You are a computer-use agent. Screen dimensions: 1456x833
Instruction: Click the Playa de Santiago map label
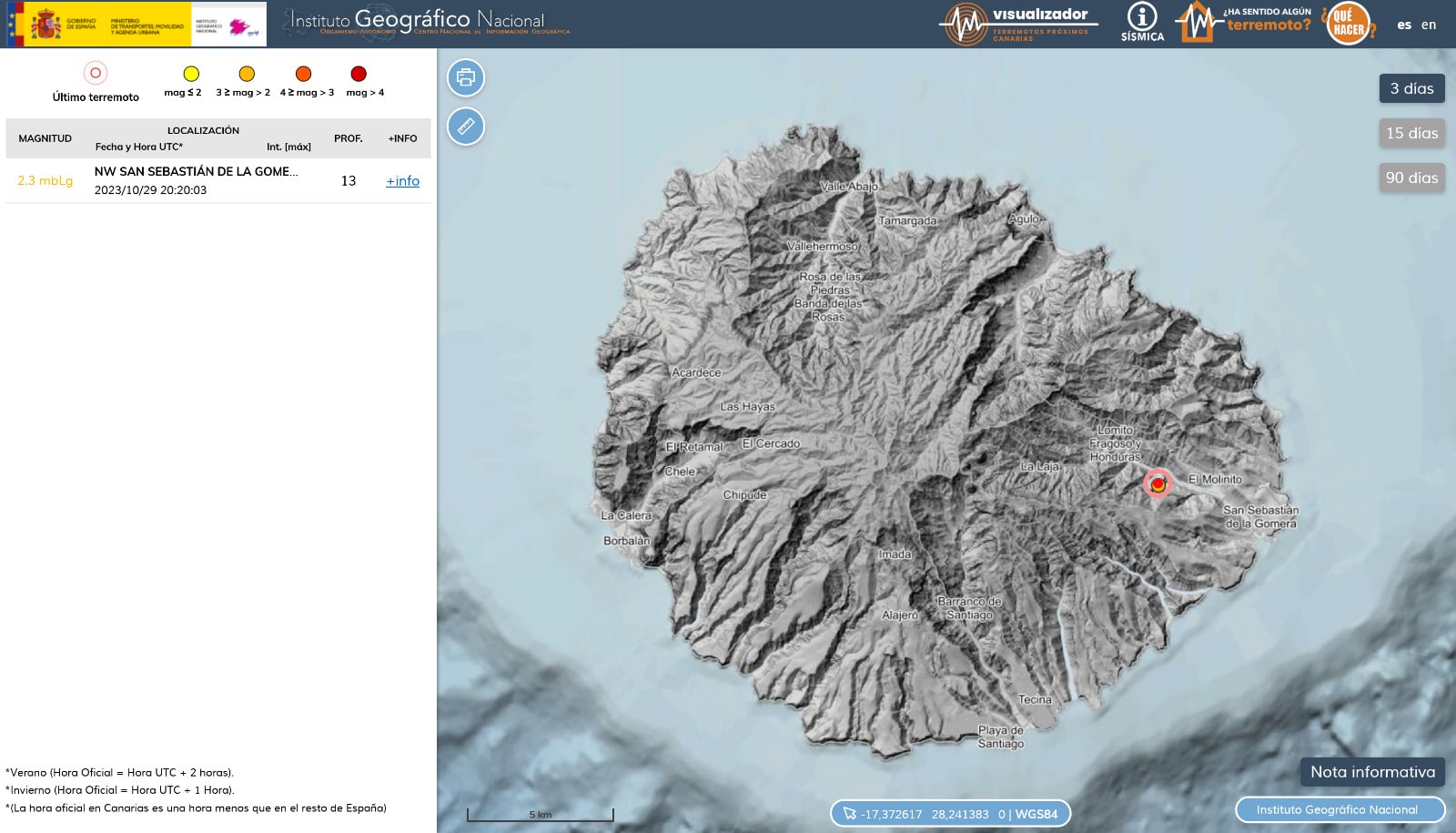pyautogui.click(x=1001, y=736)
